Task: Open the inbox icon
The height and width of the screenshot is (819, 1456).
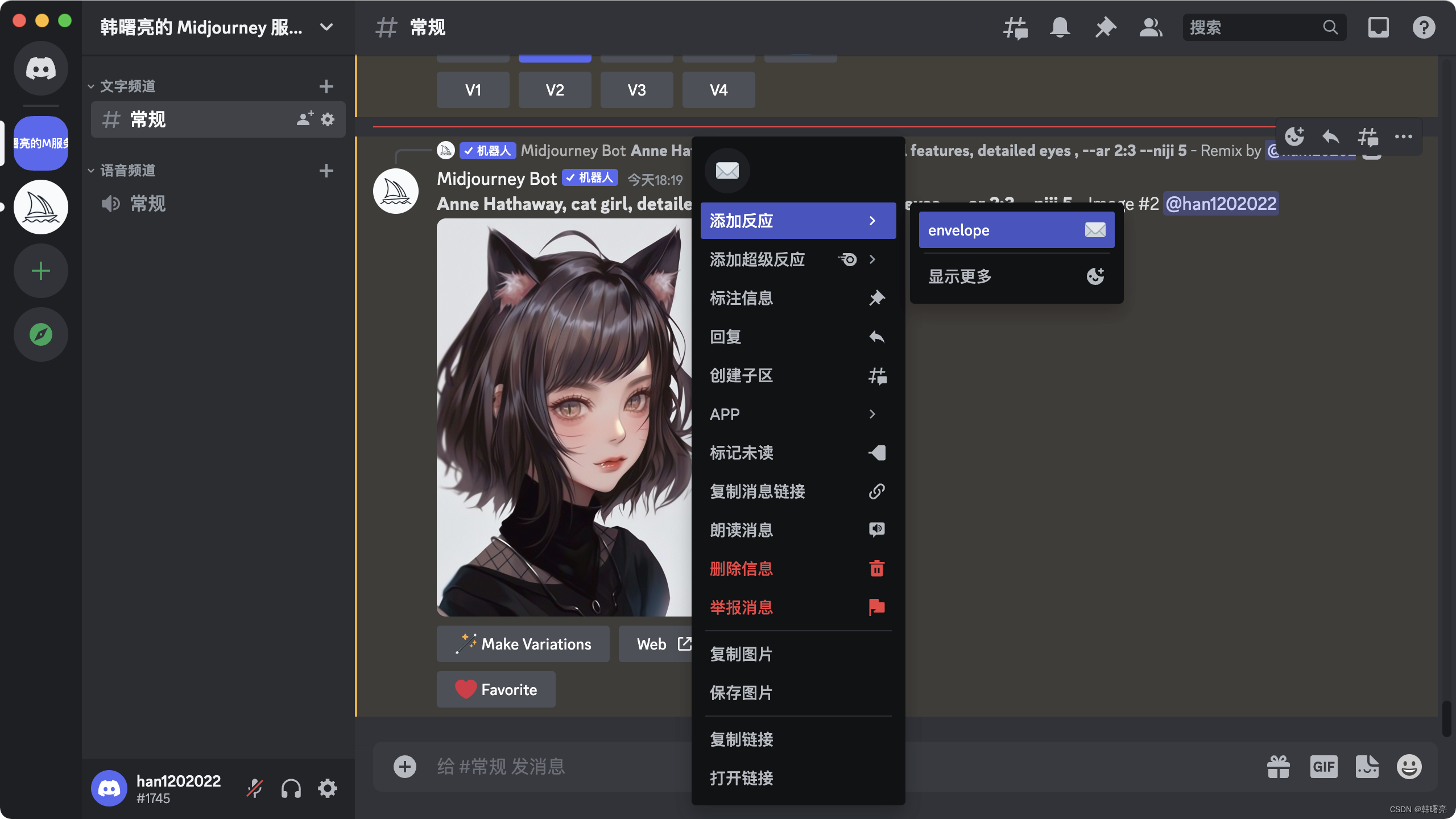Action: point(1378,27)
